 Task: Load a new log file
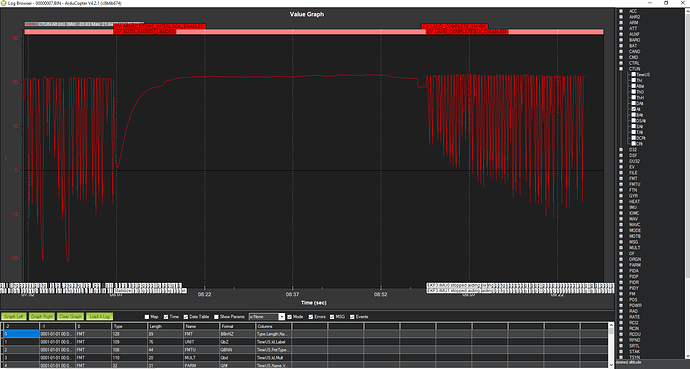coord(99,317)
